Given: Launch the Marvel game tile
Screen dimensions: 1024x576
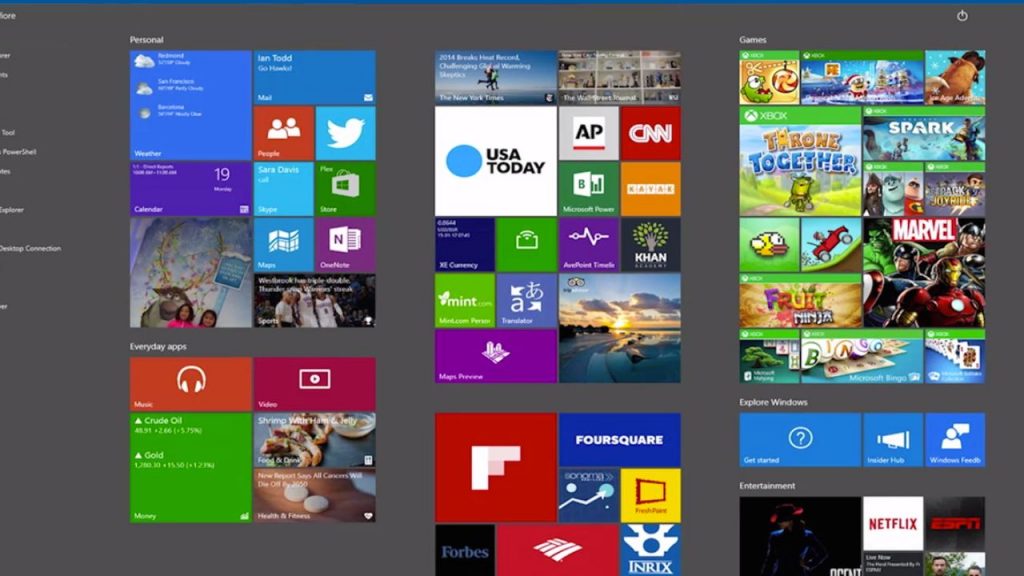Looking at the screenshot, I should tap(923, 273).
